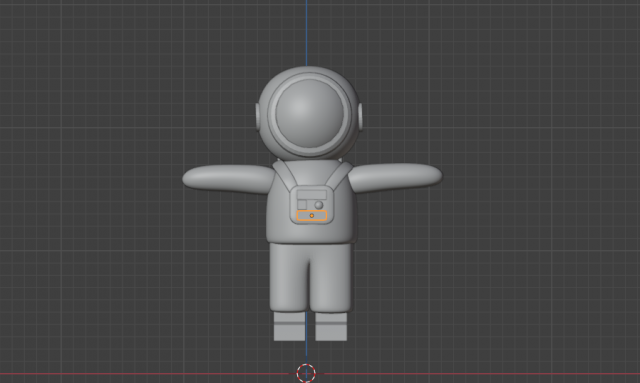Select the wide top rectangle on chest panel
The height and width of the screenshot is (383, 640).
(x=312, y=194)
